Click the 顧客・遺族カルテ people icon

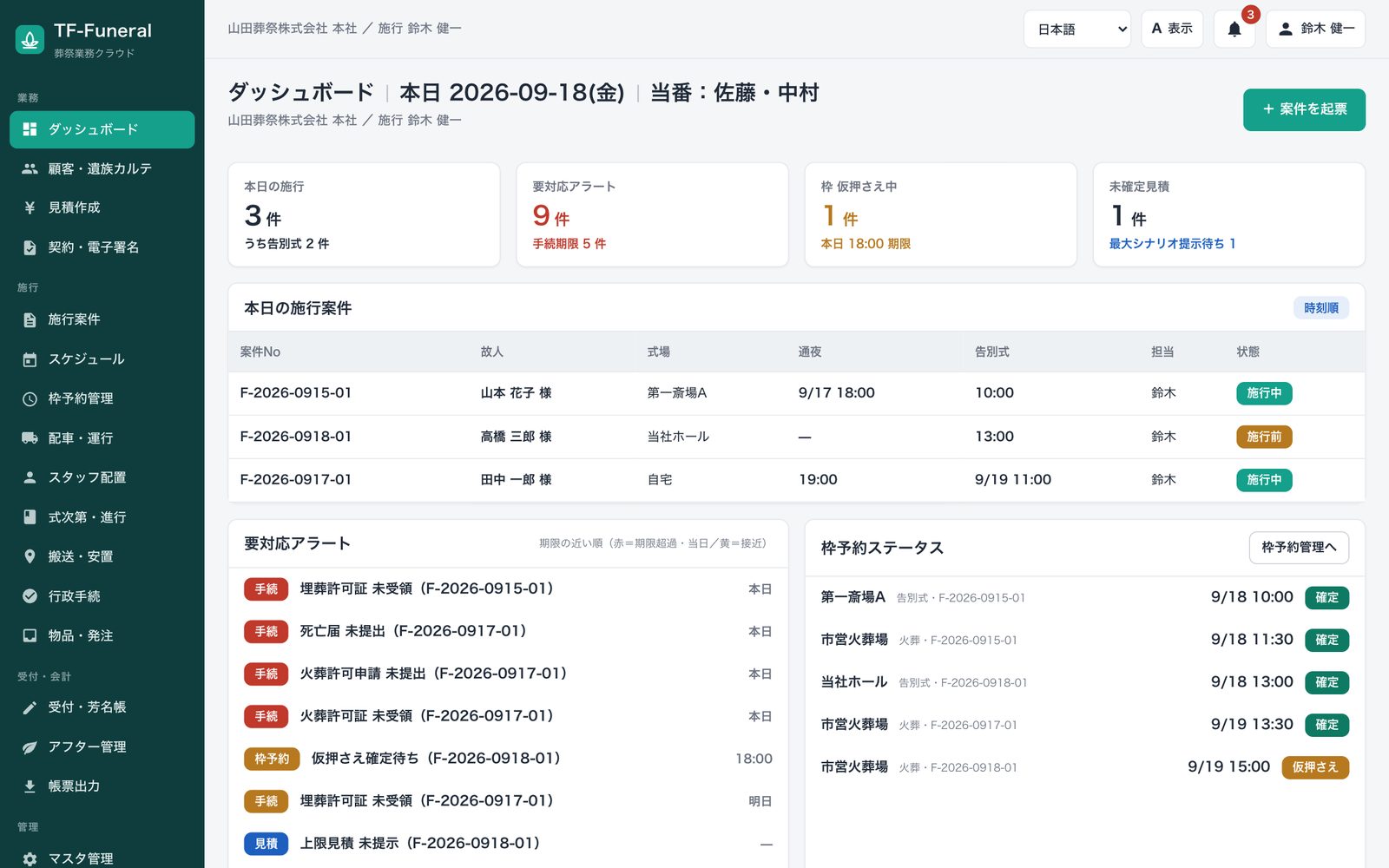(30, 168)
